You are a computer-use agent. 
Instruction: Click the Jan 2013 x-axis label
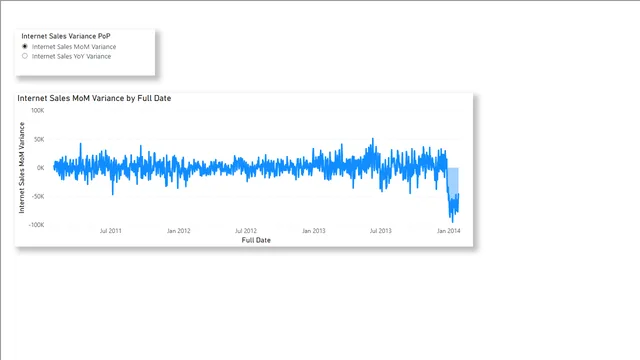(x=313, y=231)
